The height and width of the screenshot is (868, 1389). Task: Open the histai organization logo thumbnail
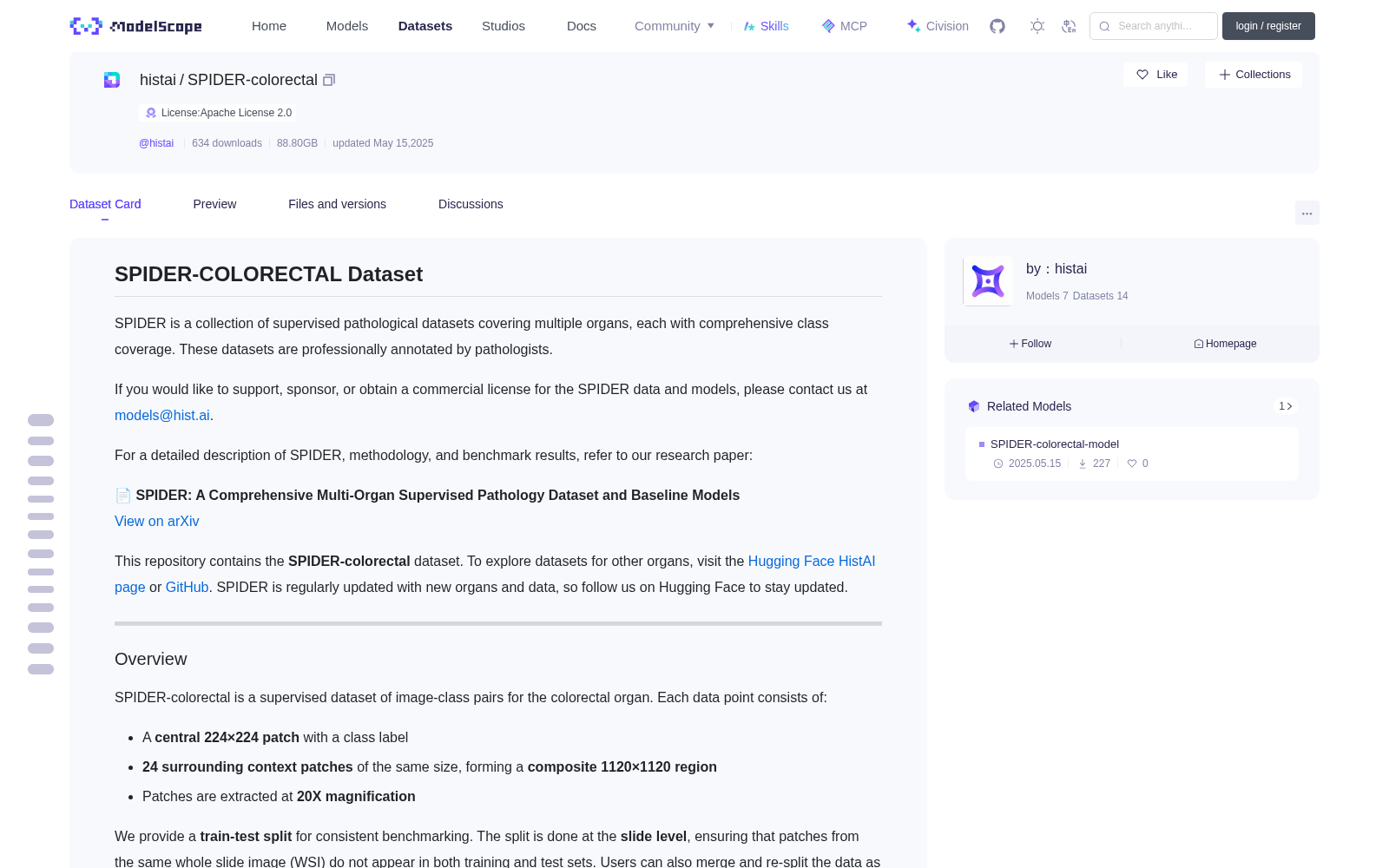[988, 281]
